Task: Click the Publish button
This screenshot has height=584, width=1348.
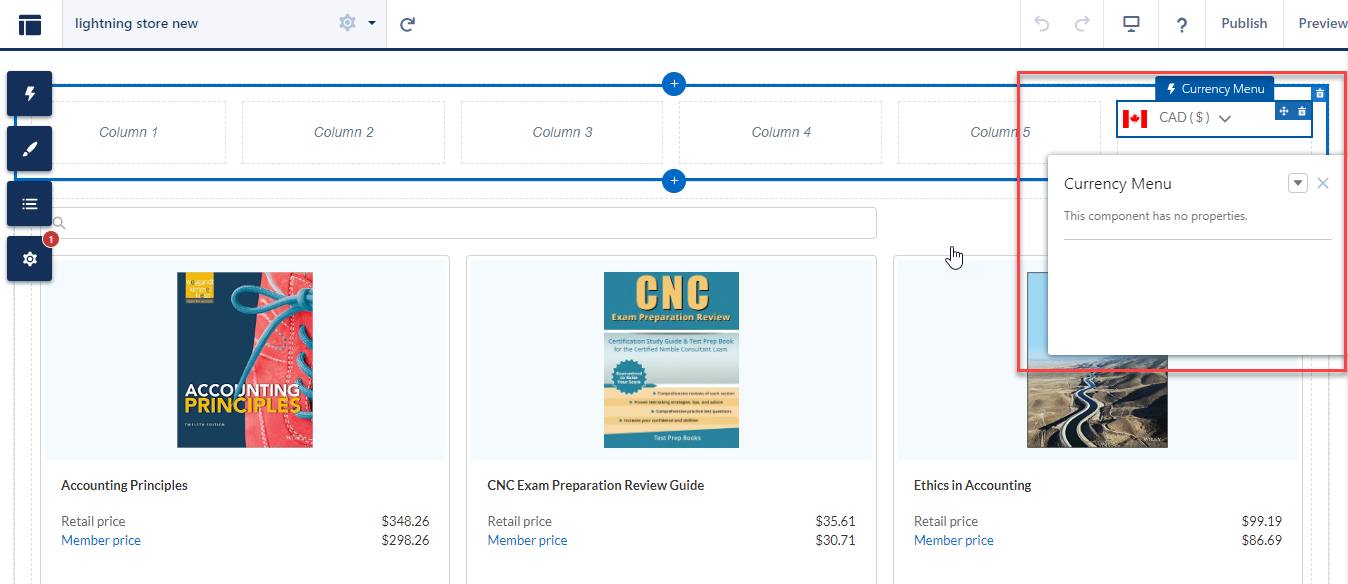Action: click(x=1244, y=24)
